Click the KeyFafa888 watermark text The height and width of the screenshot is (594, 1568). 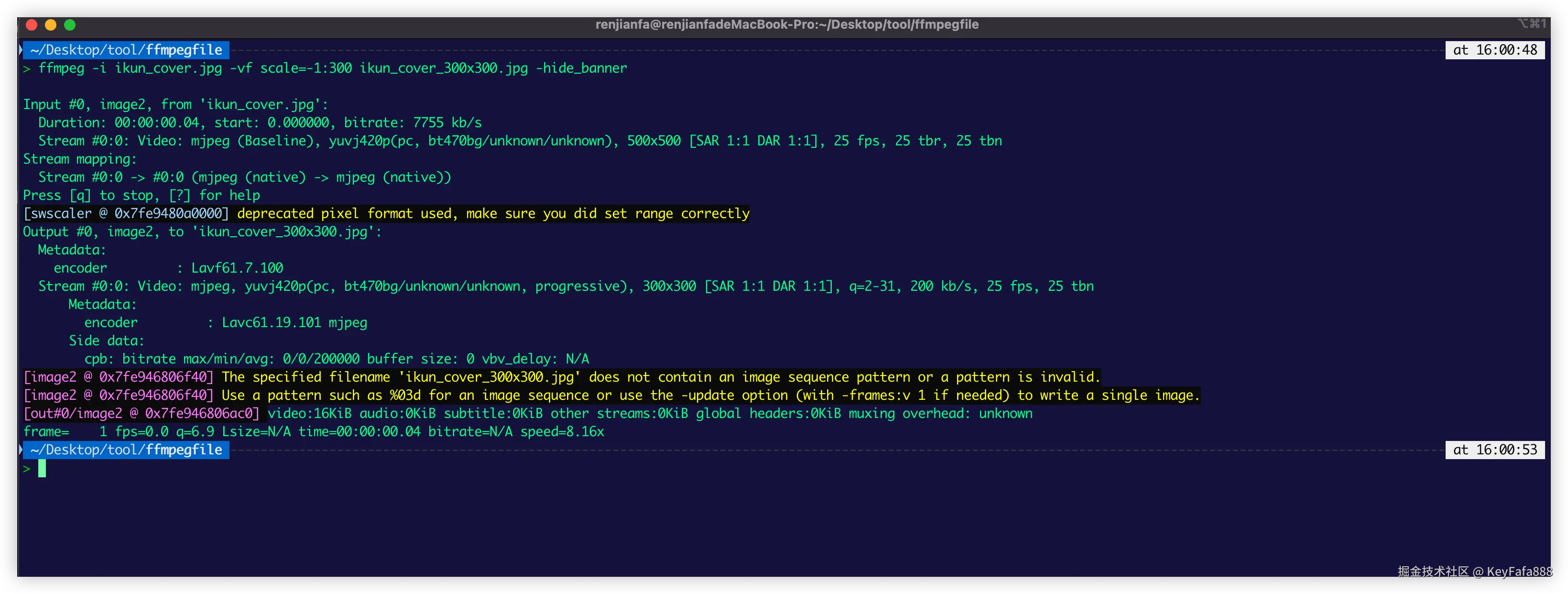[1519, 572]
